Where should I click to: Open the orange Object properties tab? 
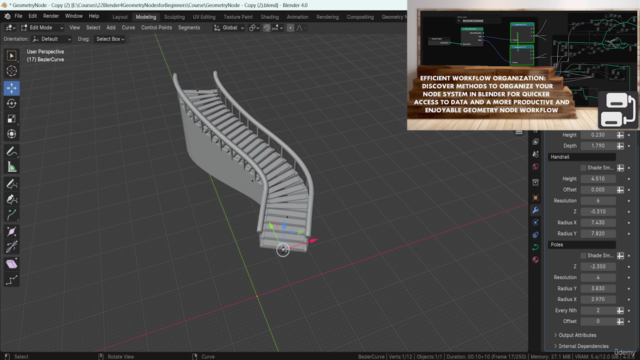(536, 198)
